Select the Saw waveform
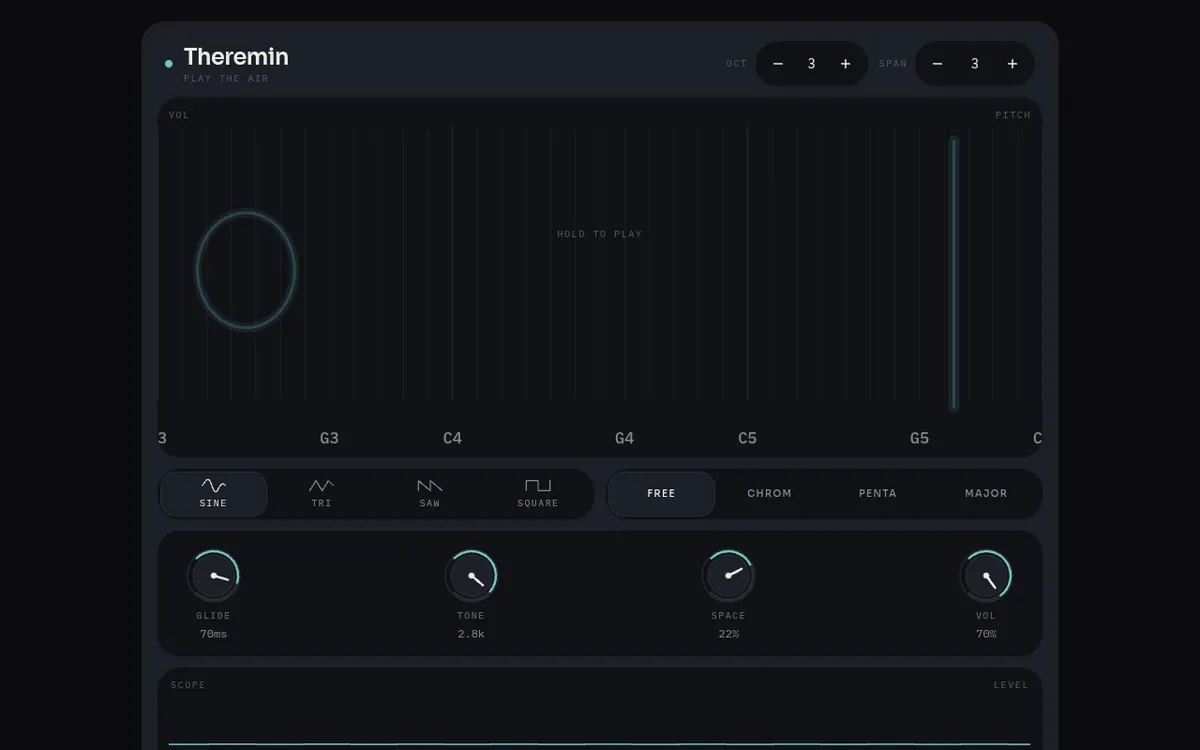This screenshot has width=1200, height=750. pos(430,494)
